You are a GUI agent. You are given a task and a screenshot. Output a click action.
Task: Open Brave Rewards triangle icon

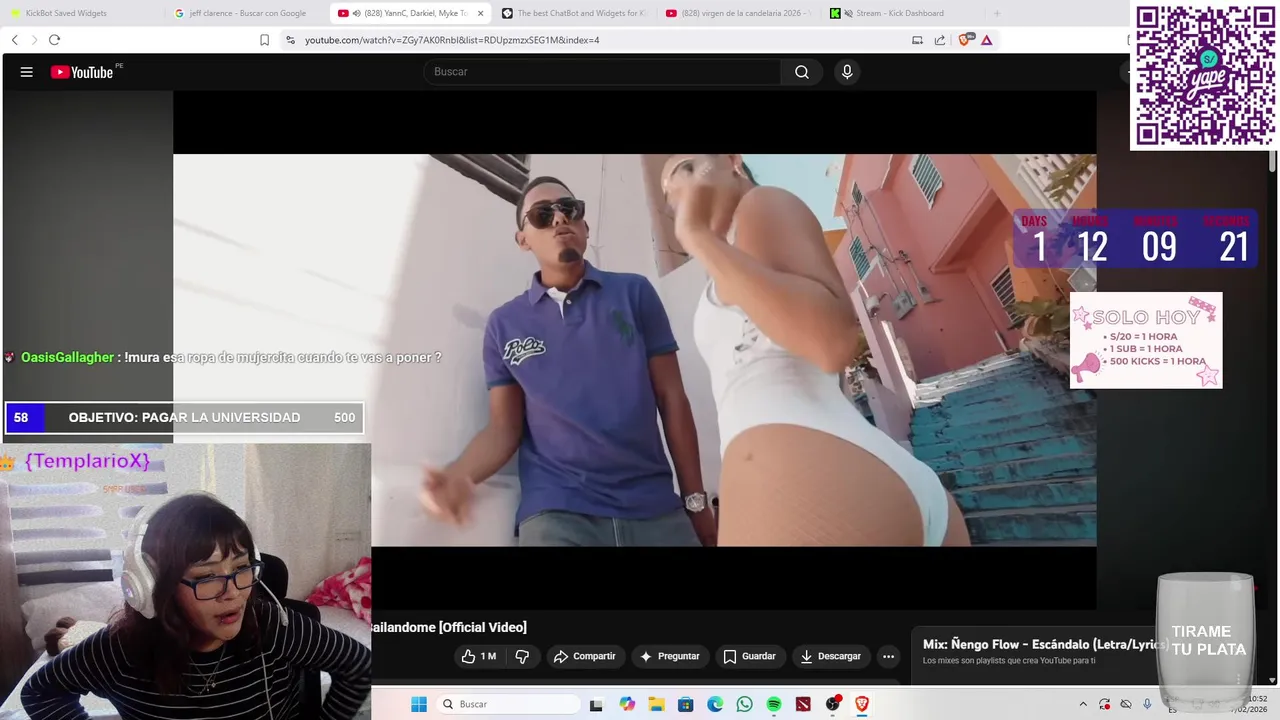(986, 40)
